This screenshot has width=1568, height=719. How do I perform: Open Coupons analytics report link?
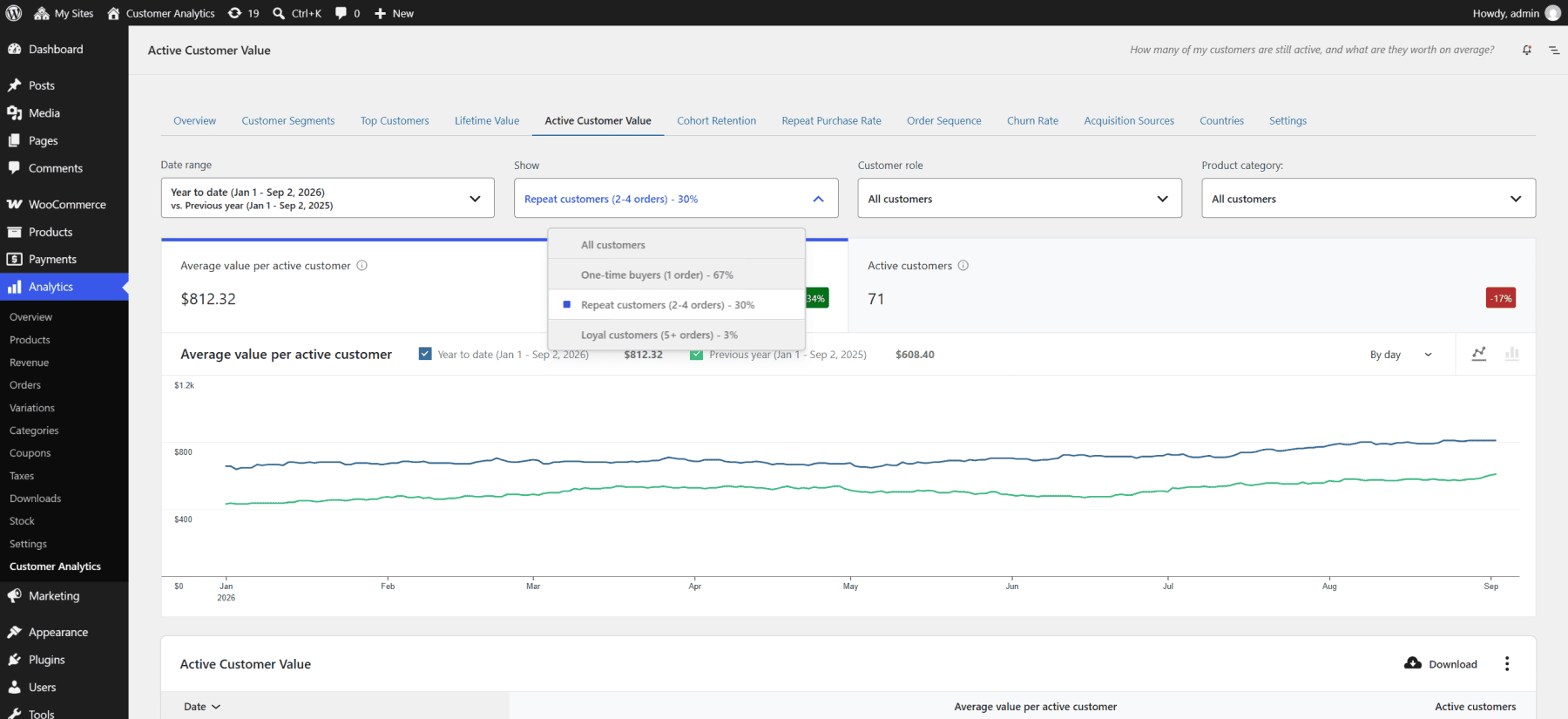point(30,453)
